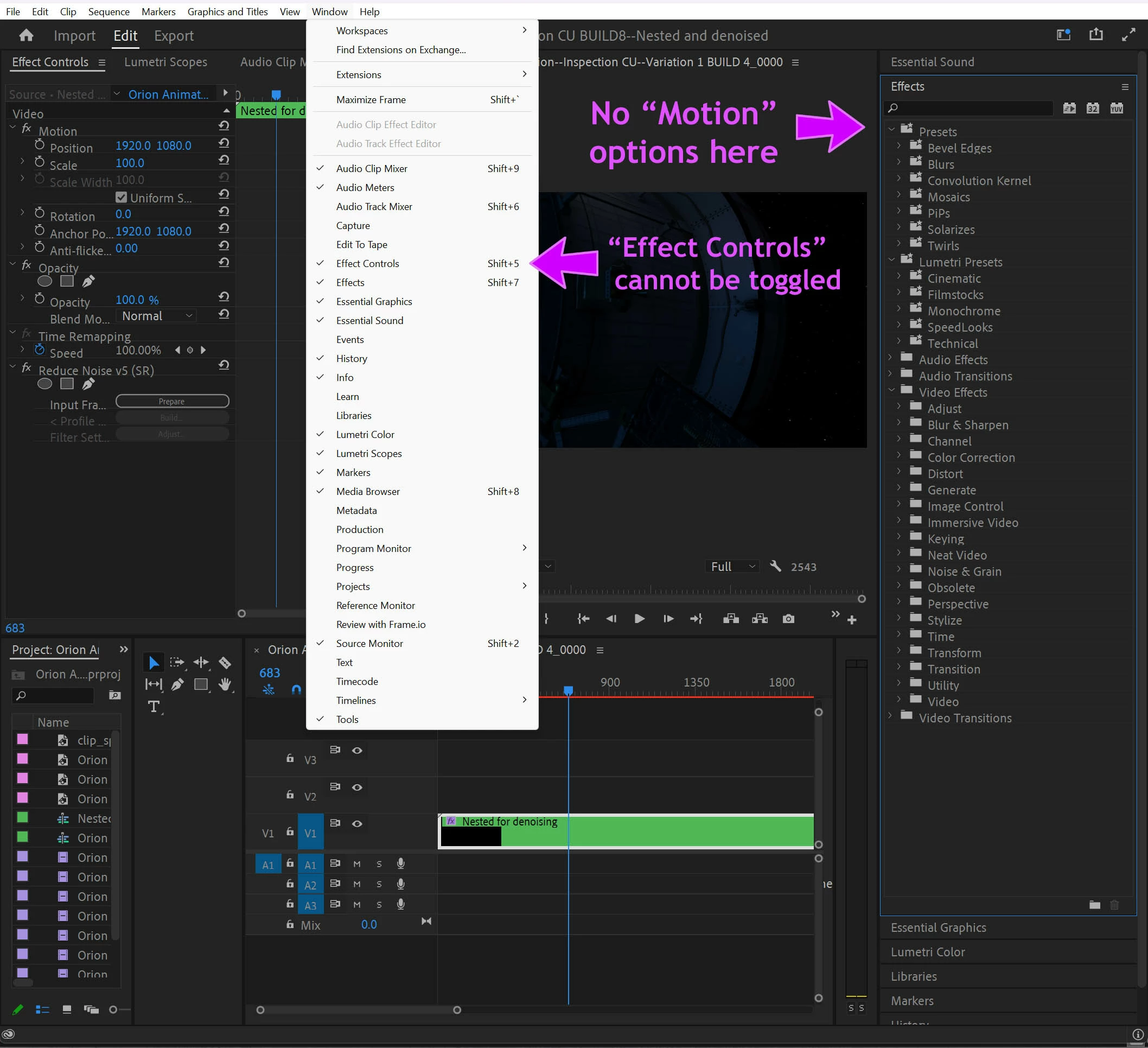Switch to the Lumetri Scopes tab
This screenshot has height=1048, width=1148.
click(165, 62)
